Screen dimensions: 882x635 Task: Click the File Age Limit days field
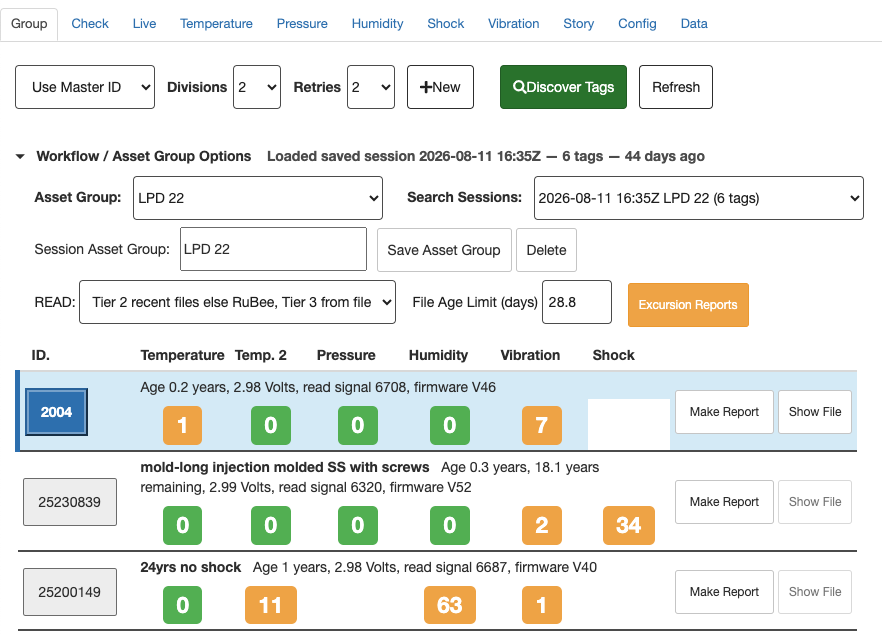(577, 302)
